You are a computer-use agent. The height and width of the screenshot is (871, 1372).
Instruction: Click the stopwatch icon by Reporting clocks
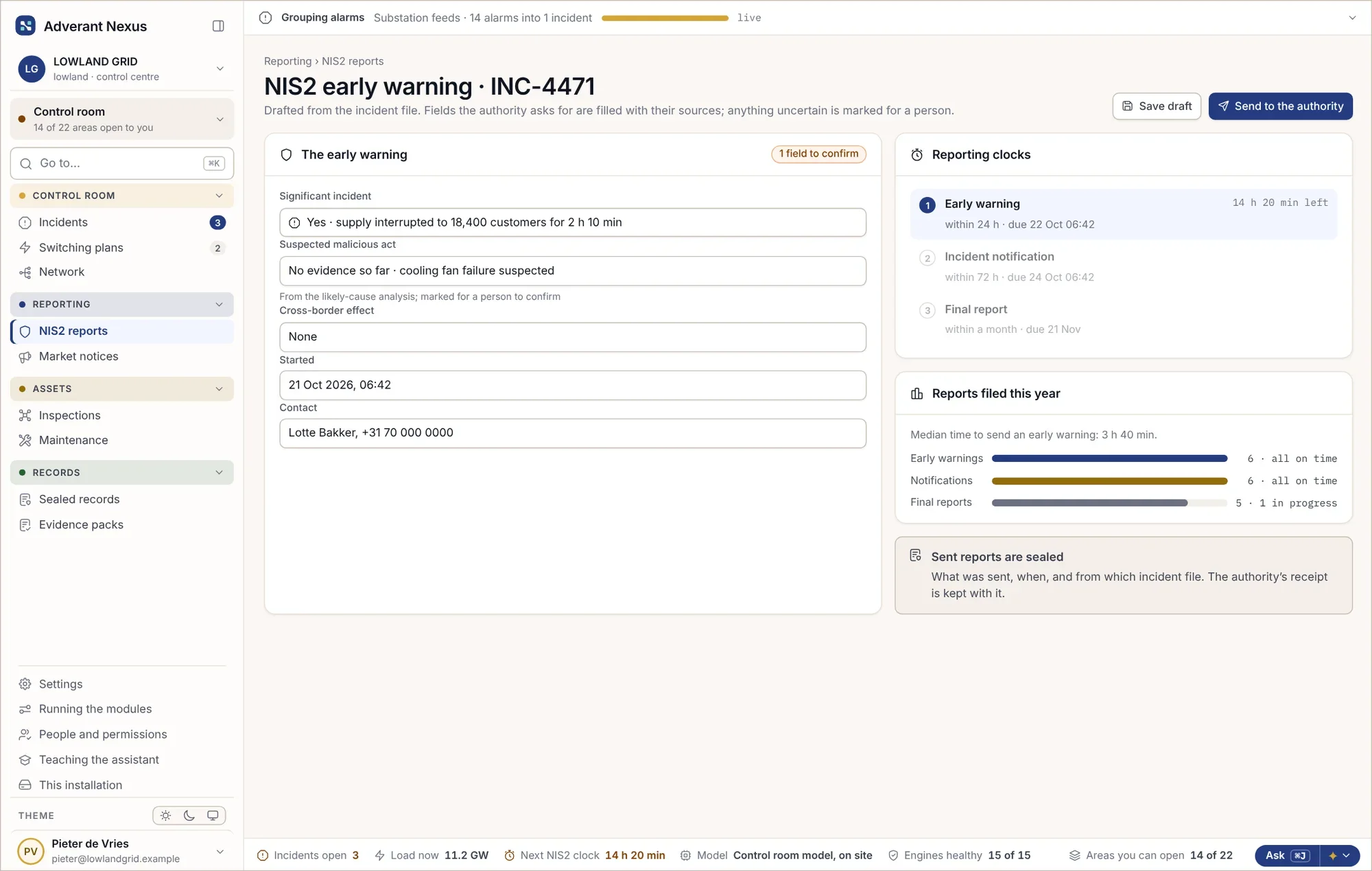pyautogui.click(x=916, y=155)
